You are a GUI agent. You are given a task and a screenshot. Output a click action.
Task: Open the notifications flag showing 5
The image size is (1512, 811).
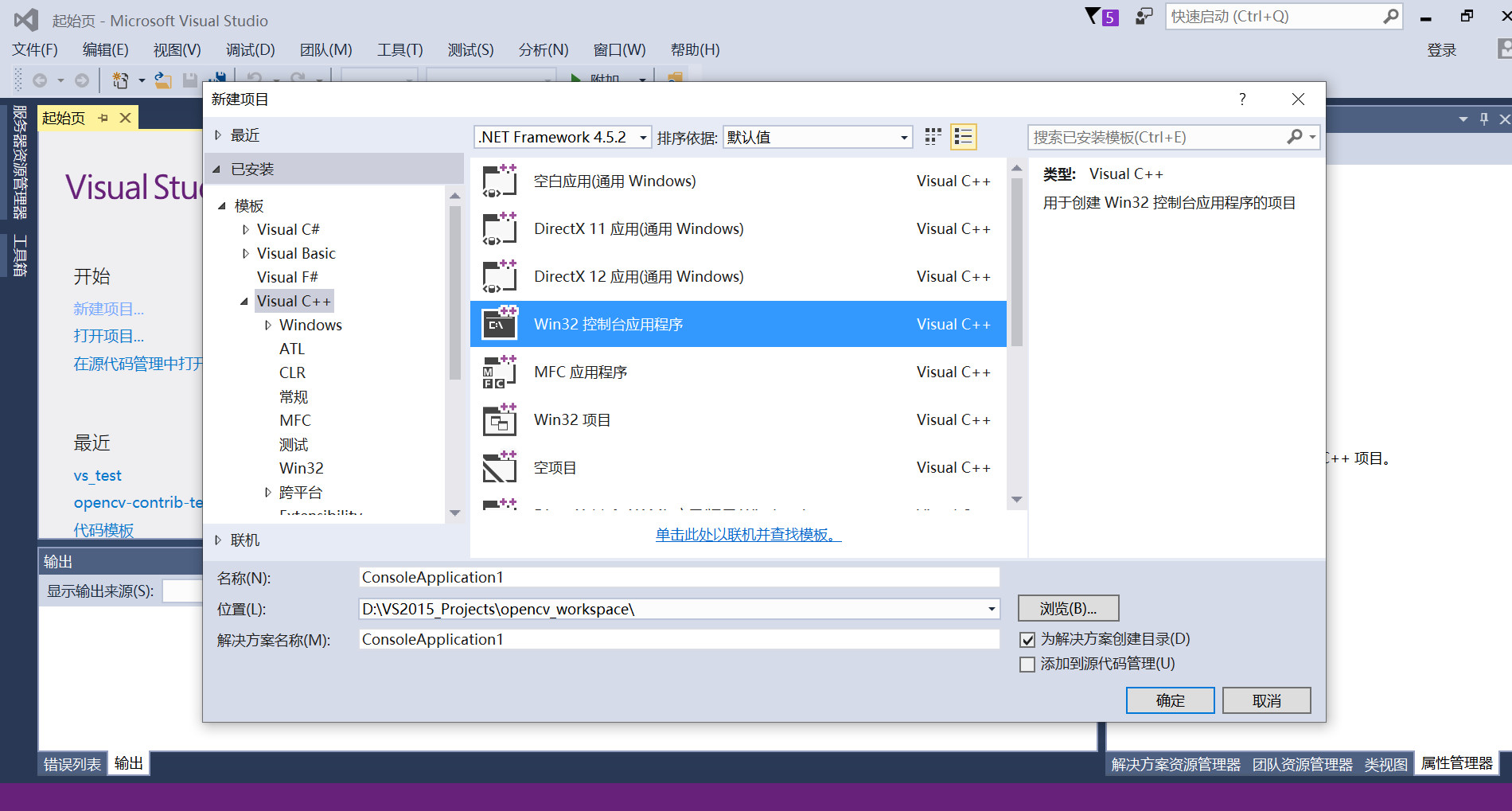[x=1099, y=16]
